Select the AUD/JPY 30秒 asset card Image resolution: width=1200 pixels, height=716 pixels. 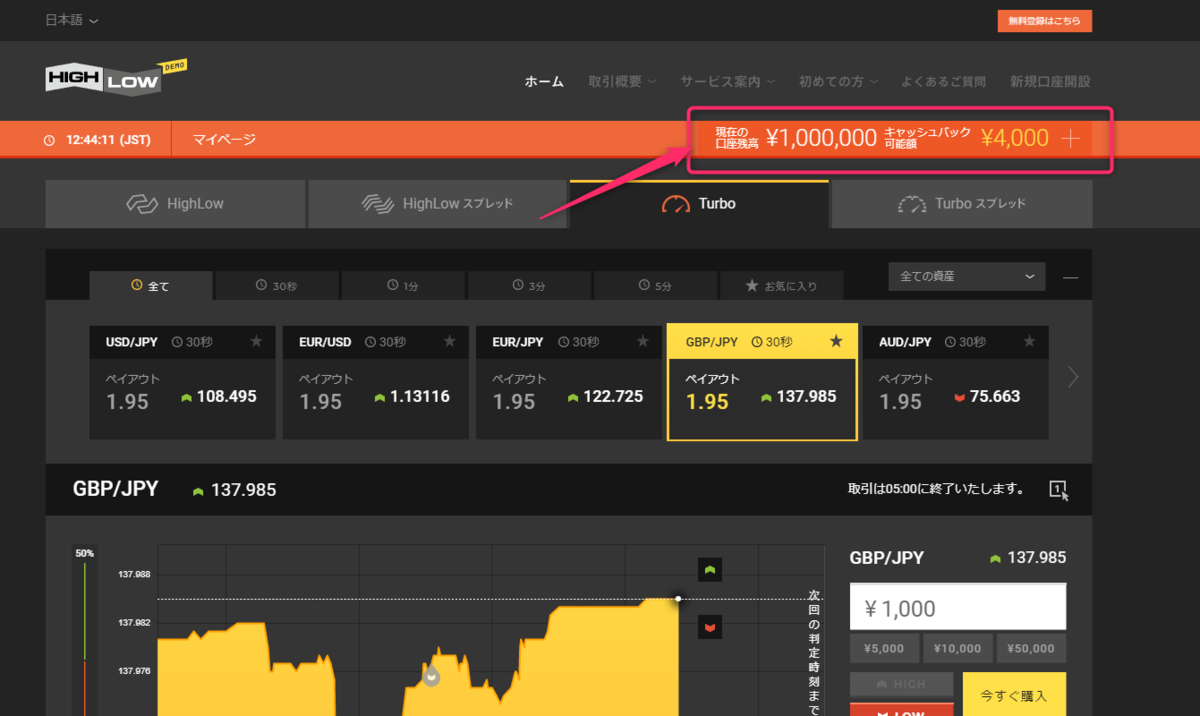[x=955, y=383]
